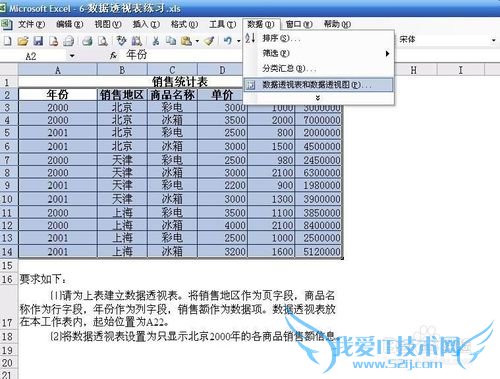The image size is (500, 379).
Task: Choose 排序(S)... from 数据 menu
Action: pos(319,38)
